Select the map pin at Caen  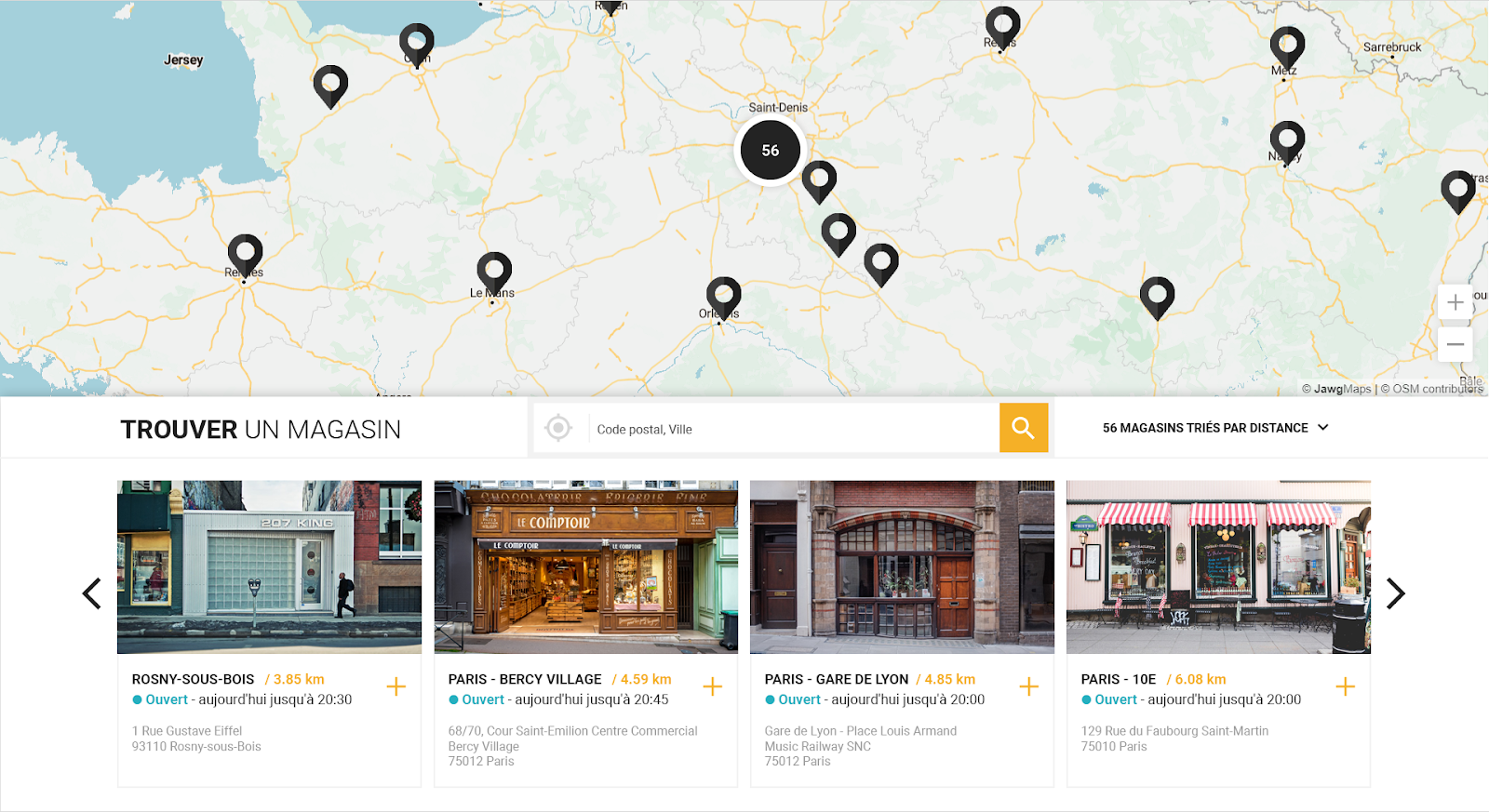(416, 44)
